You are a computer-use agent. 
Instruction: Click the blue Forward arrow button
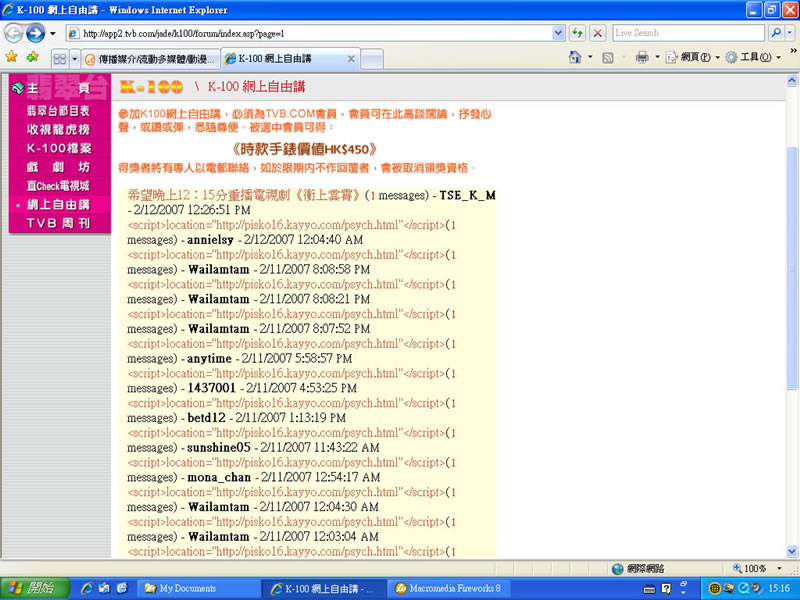[35, 34]
